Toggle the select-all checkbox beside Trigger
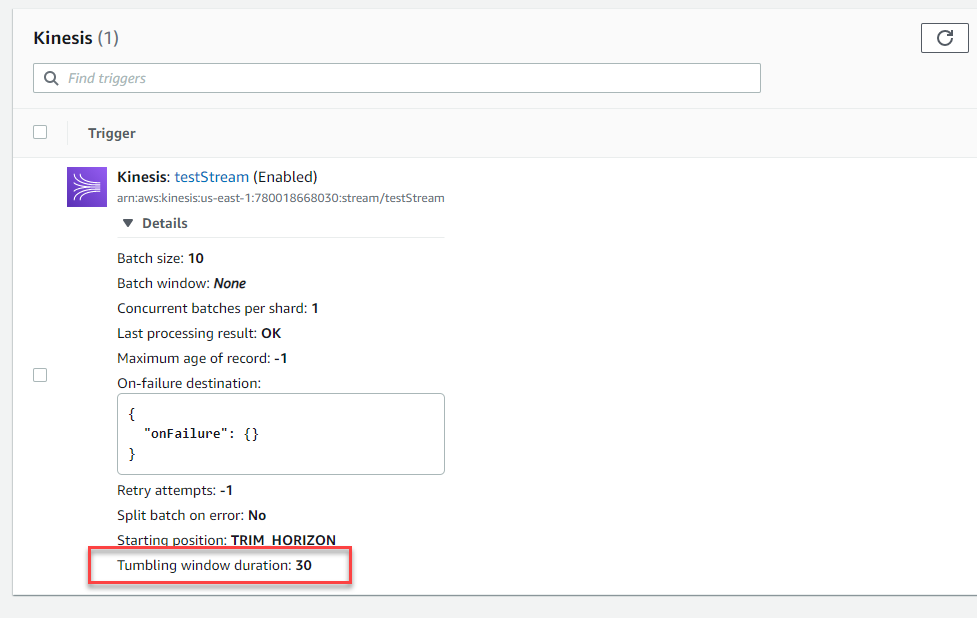This screenshot has width=977, height=618. click(x=40, y=132)
